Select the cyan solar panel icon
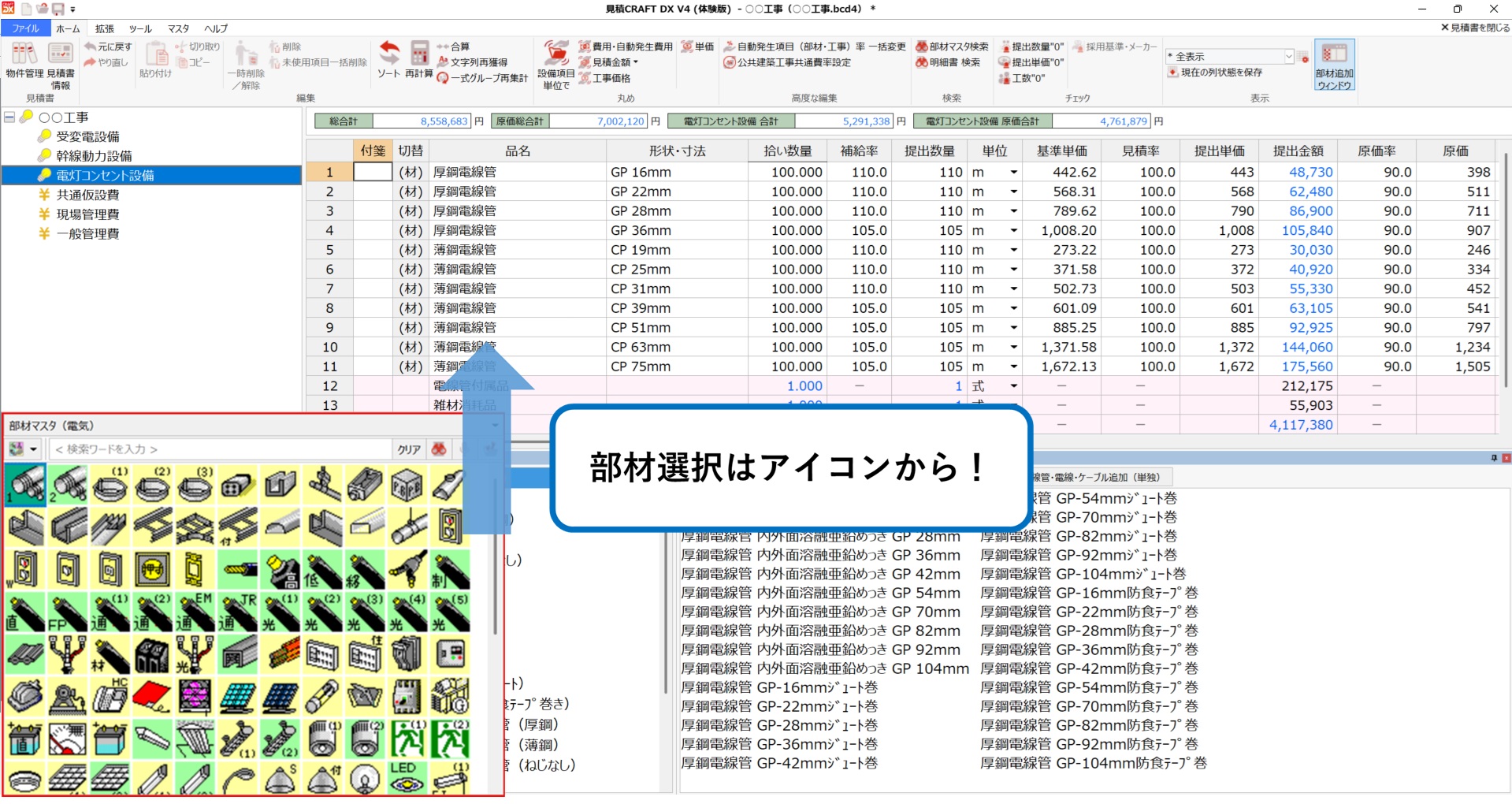The height and width of the screenshot is (804, 1512). point(237,697)
